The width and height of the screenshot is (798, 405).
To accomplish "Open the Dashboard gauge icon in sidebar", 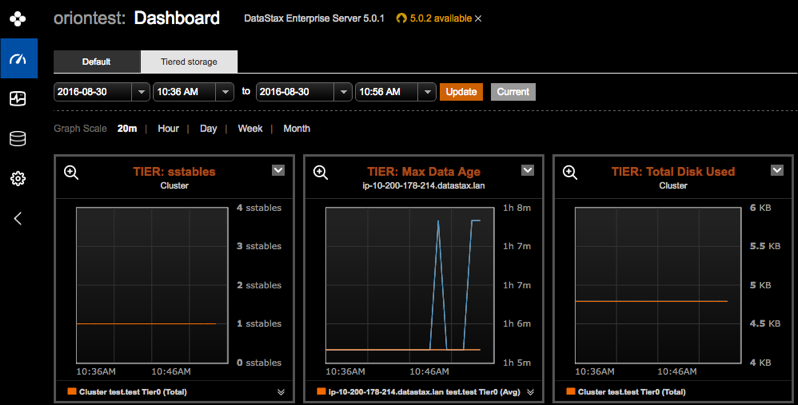I will tap(18, 59).
